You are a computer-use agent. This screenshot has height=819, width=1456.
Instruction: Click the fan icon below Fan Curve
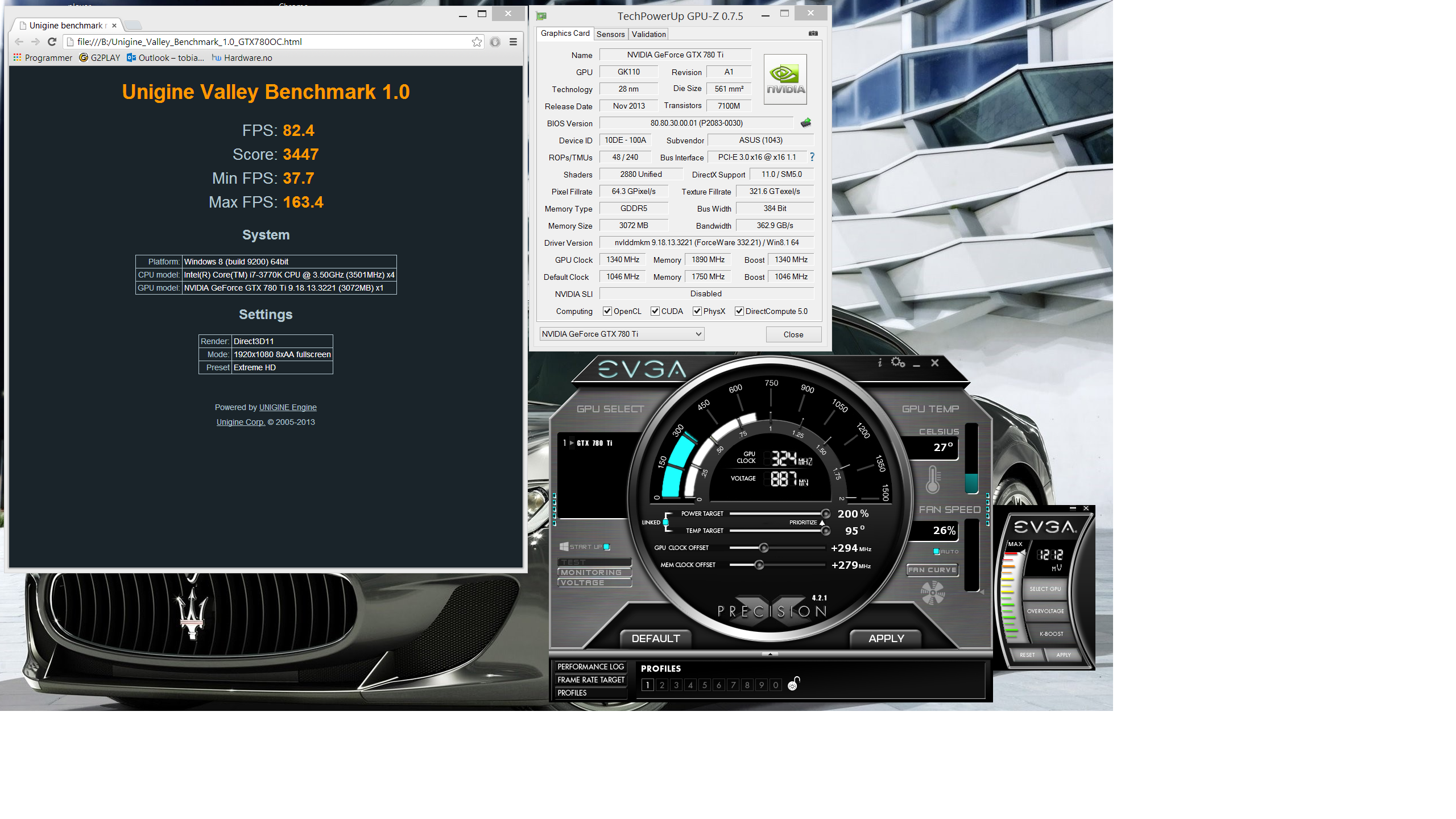pyautogui.click(x=933, y=593)
